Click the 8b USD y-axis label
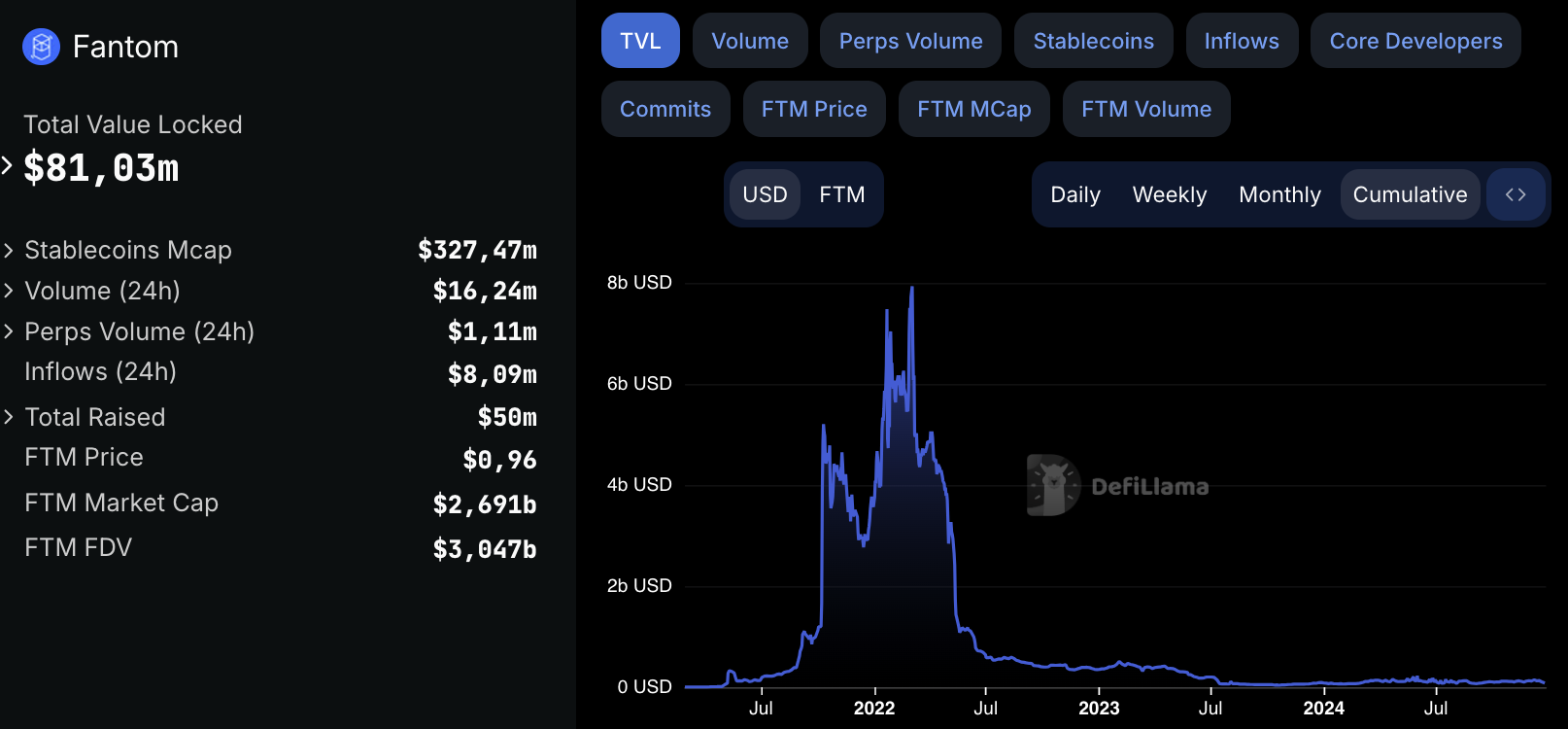Viewport: 1568px width, 729px height. (639, 283)
